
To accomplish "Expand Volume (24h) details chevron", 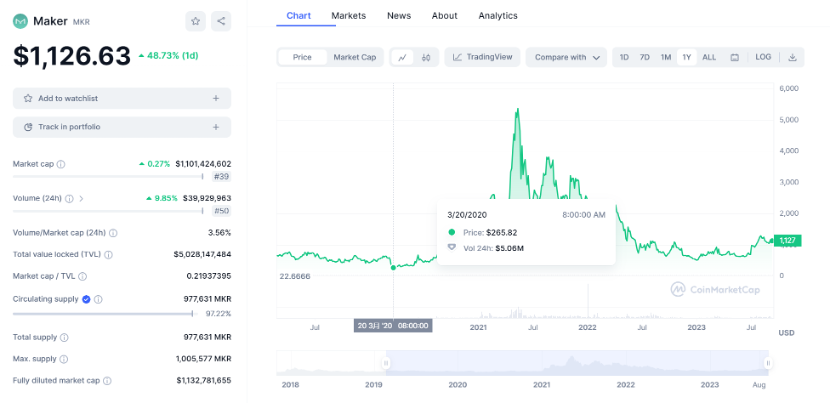I will pos(81,199).
